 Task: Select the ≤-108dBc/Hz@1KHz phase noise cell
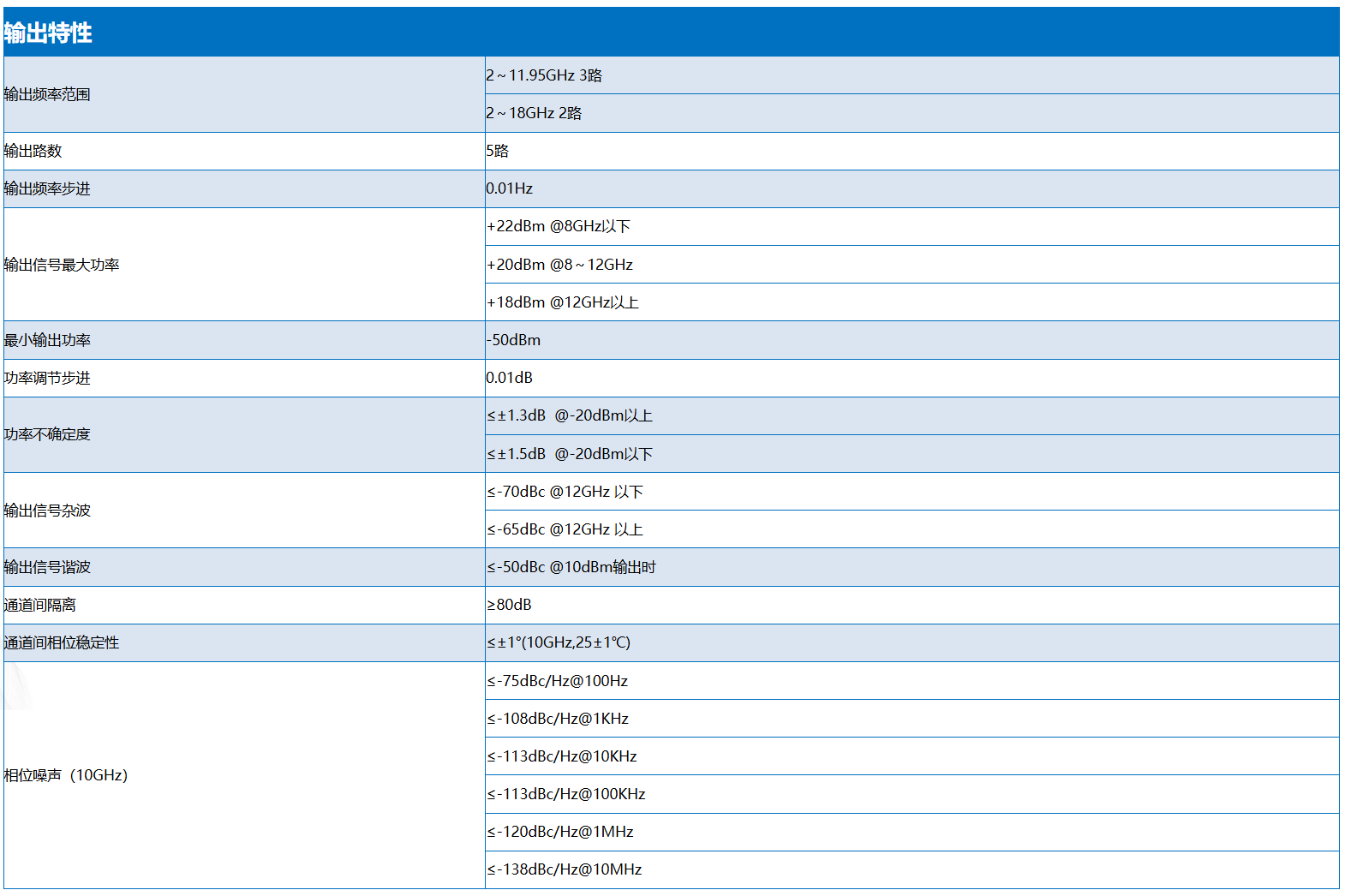coord(558,719)
